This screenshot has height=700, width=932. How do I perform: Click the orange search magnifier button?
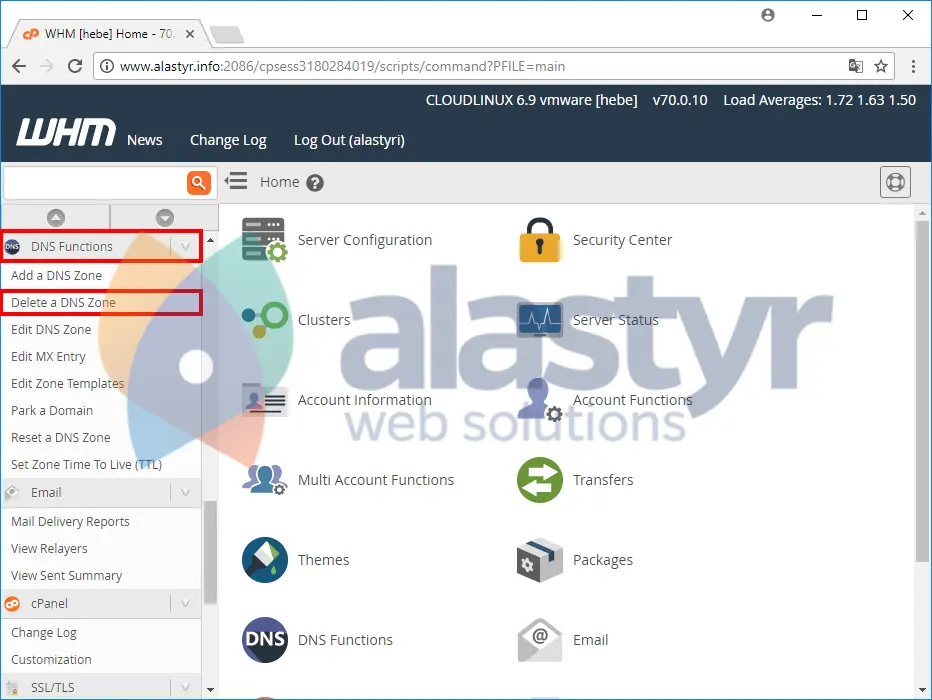tap(199, 182)
